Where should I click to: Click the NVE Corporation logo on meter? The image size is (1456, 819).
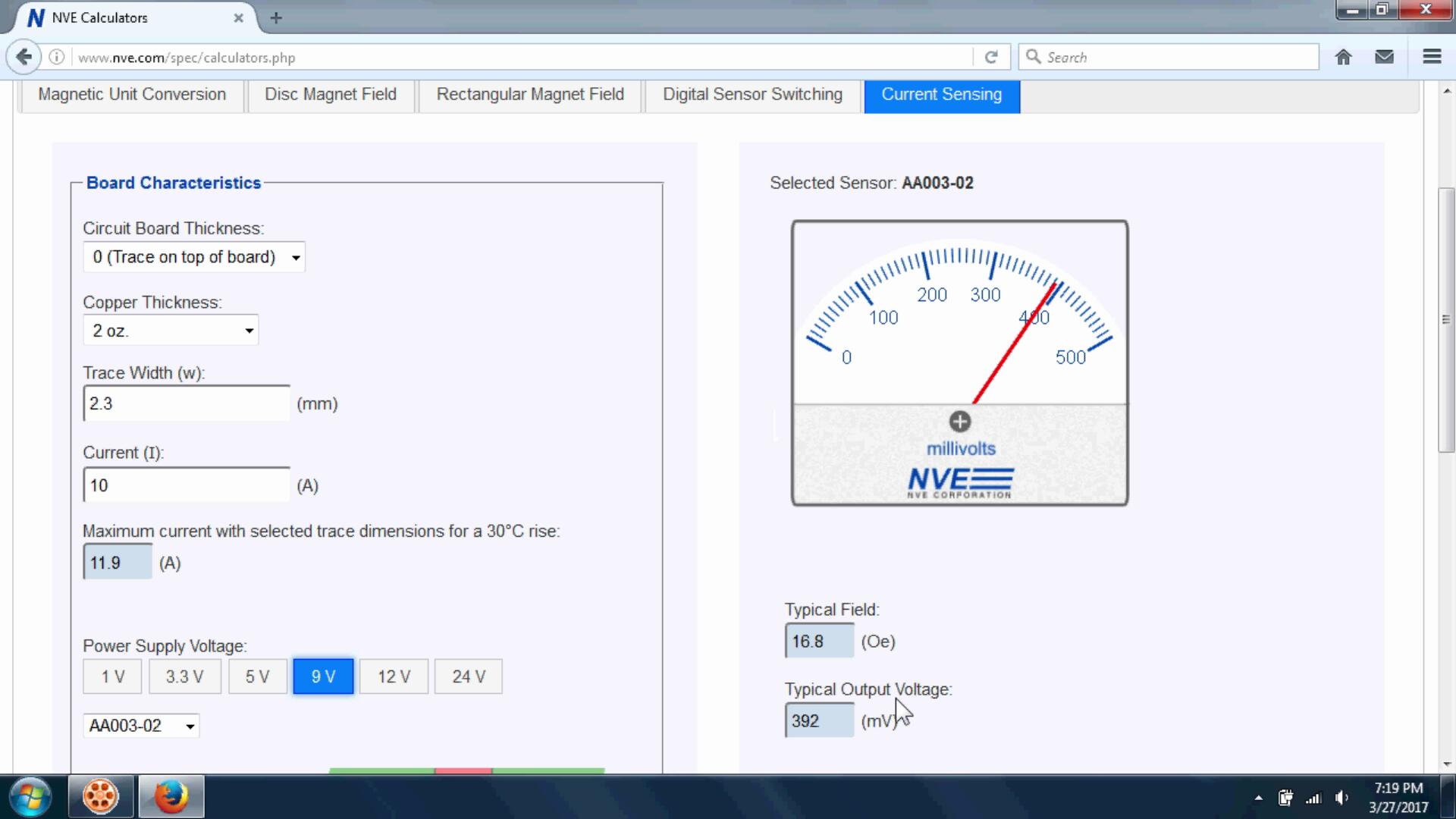point(960,483)
